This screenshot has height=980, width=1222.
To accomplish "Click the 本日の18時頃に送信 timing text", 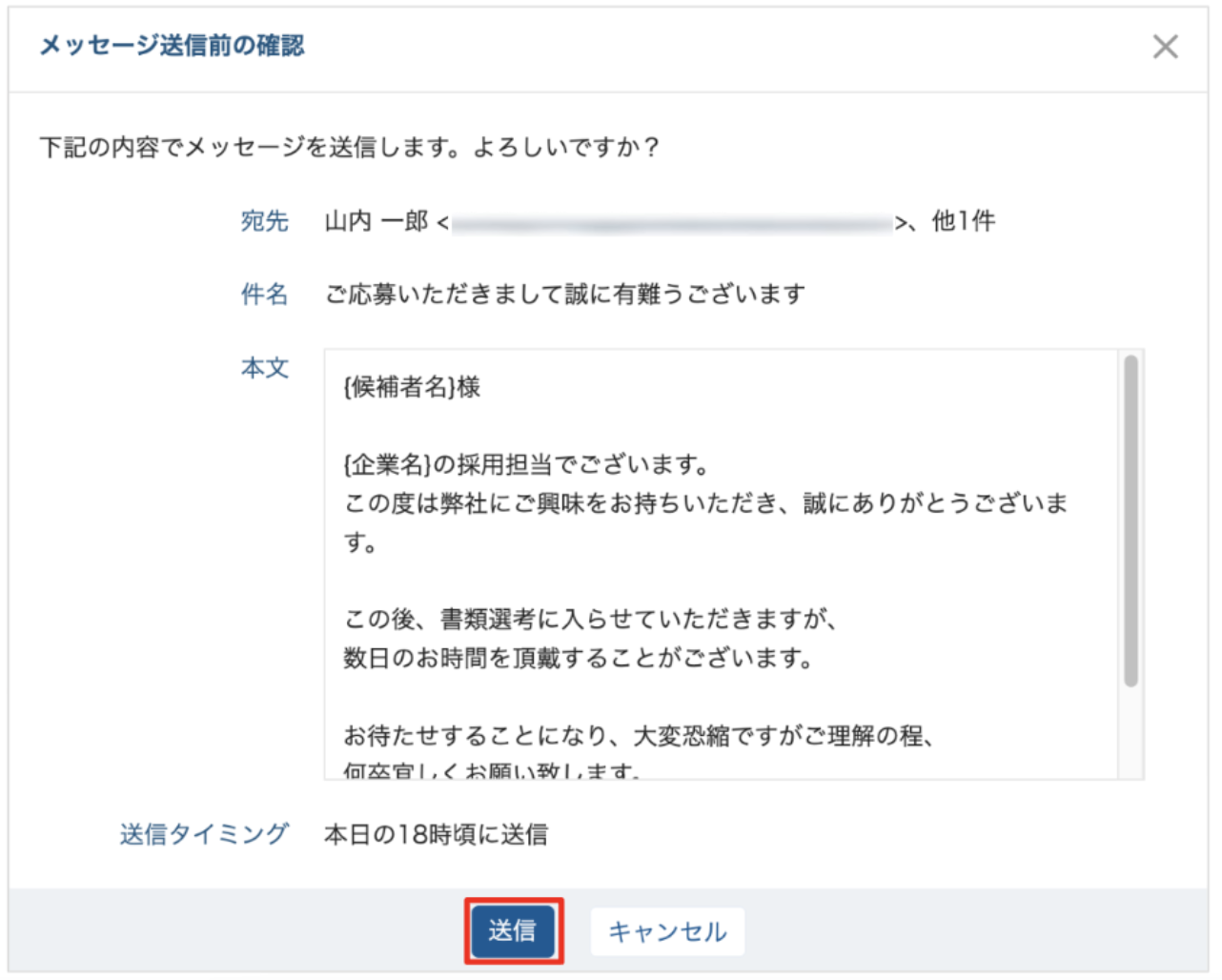I will point(436,834).
